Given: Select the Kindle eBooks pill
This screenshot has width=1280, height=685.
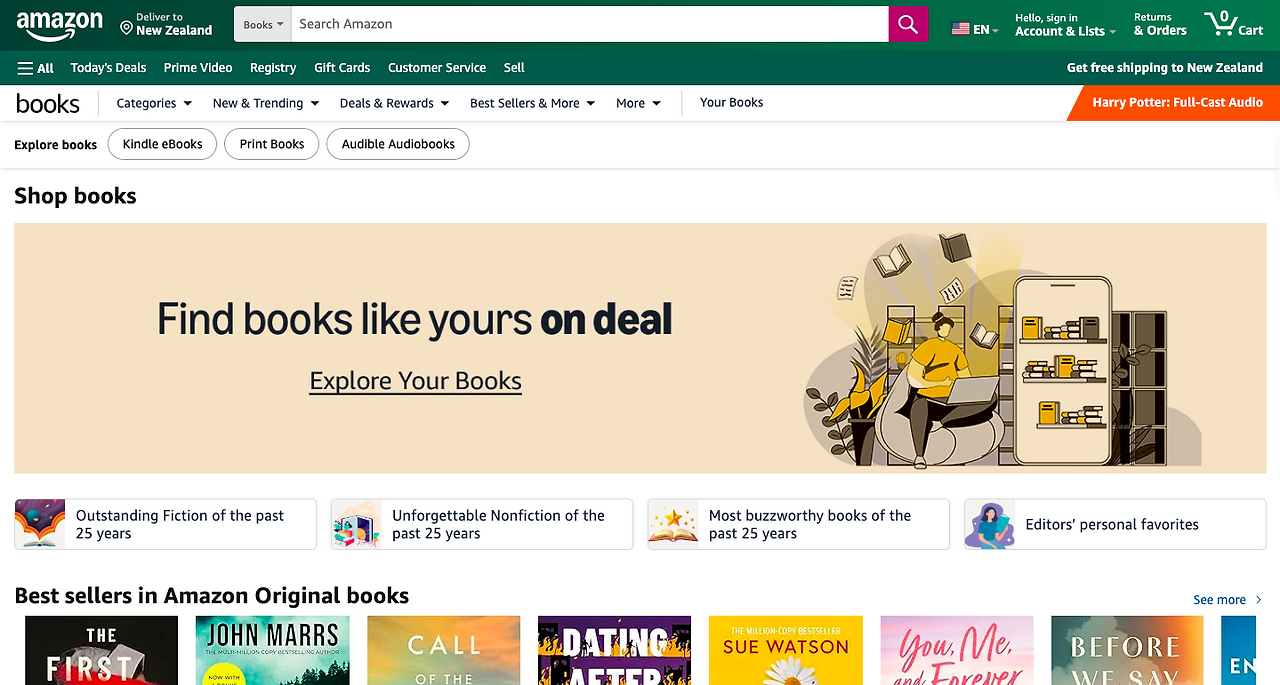Looking at the screenshot, I should point(162,144).
